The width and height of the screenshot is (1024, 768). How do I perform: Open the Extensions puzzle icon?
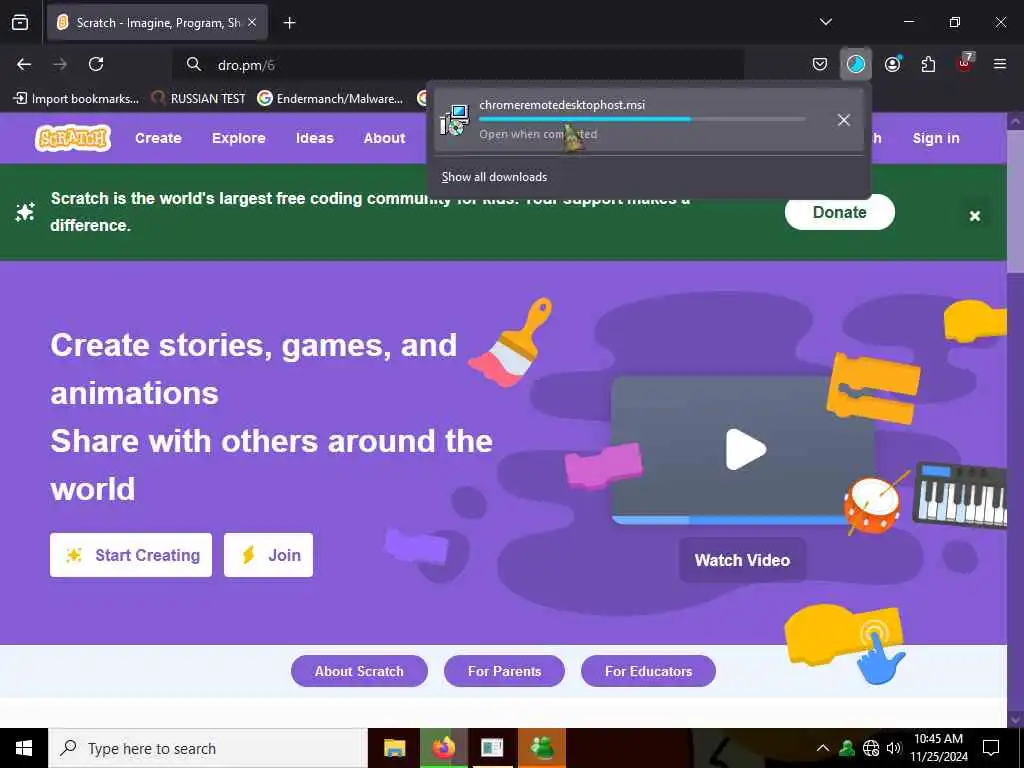click(x=928, y=64)
